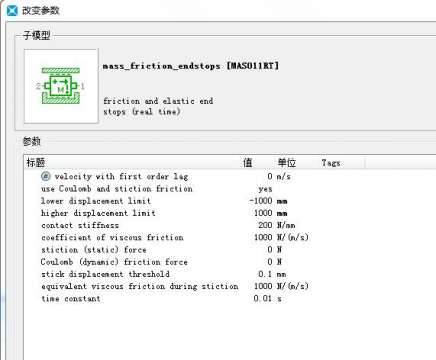Edit the stiction (static) force value
Viewport: 436px width, 360px height.
click(x=270, y=249)
